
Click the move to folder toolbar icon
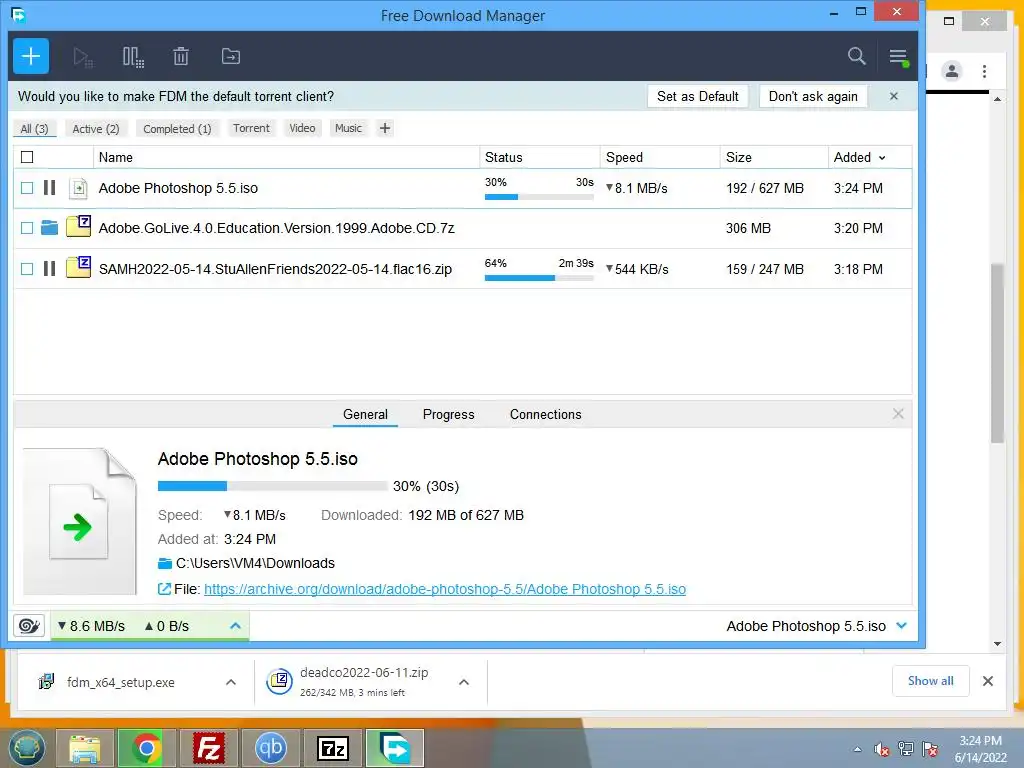click(231, 57)
